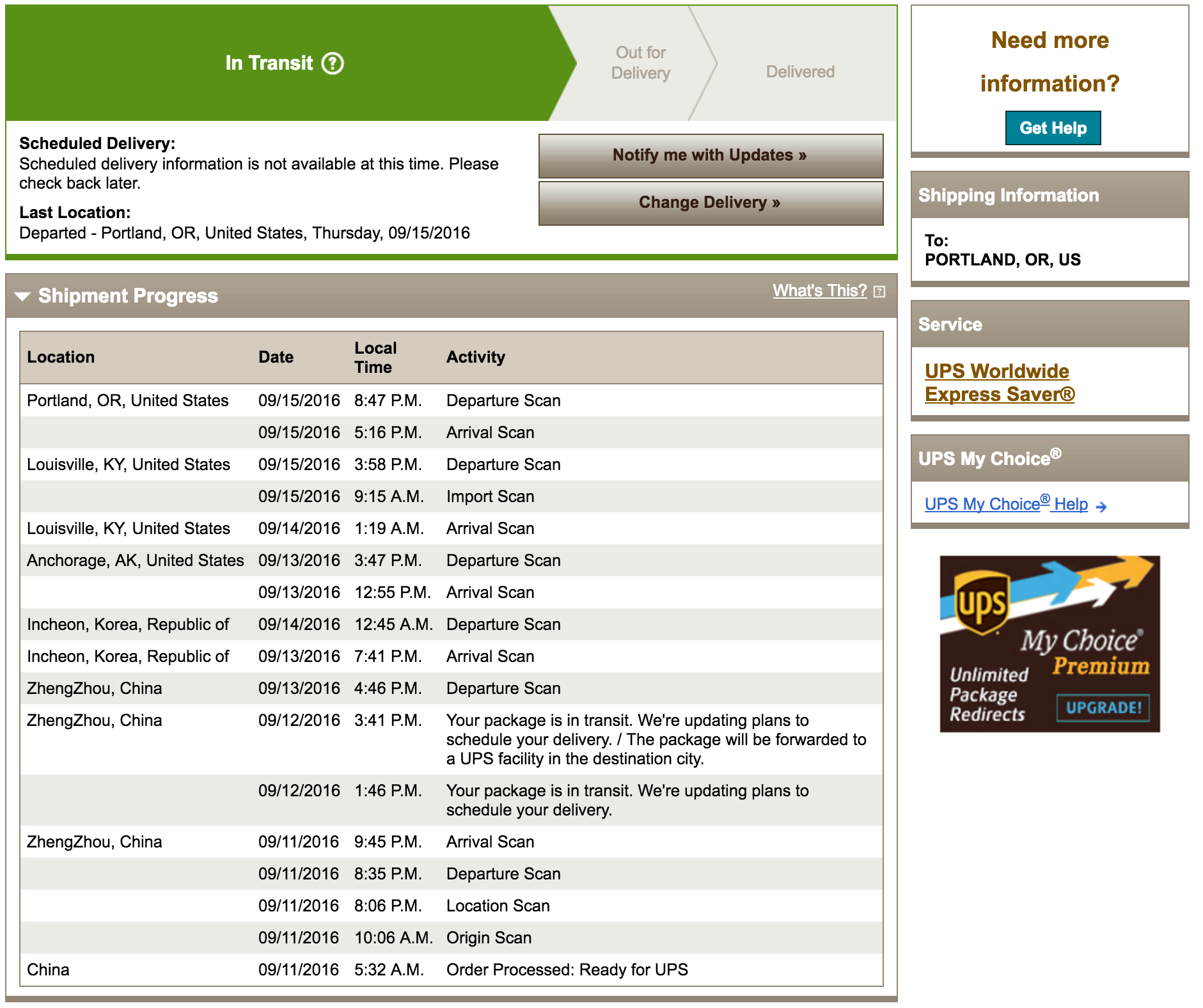Click the 12:45 A.M. time cell
1203x1008 pixels.
393,624
